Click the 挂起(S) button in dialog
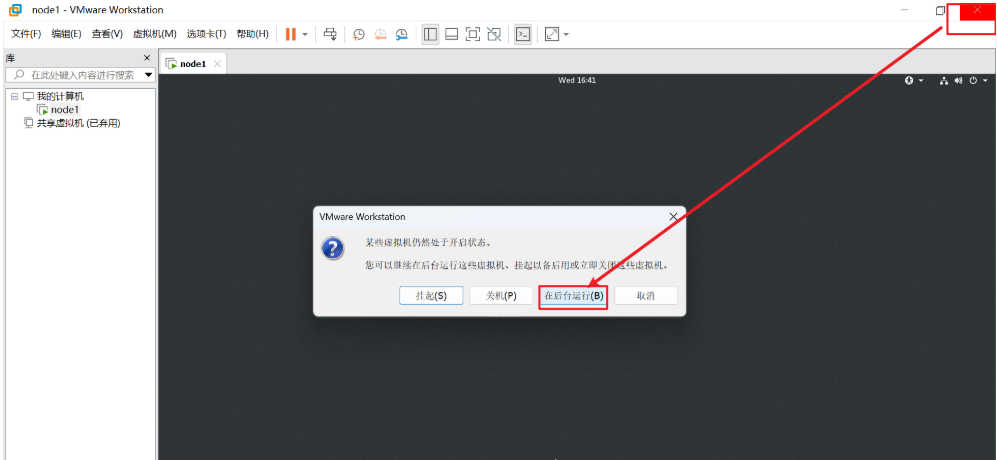This screenshot has width=997, height=460. click(431, 296)
